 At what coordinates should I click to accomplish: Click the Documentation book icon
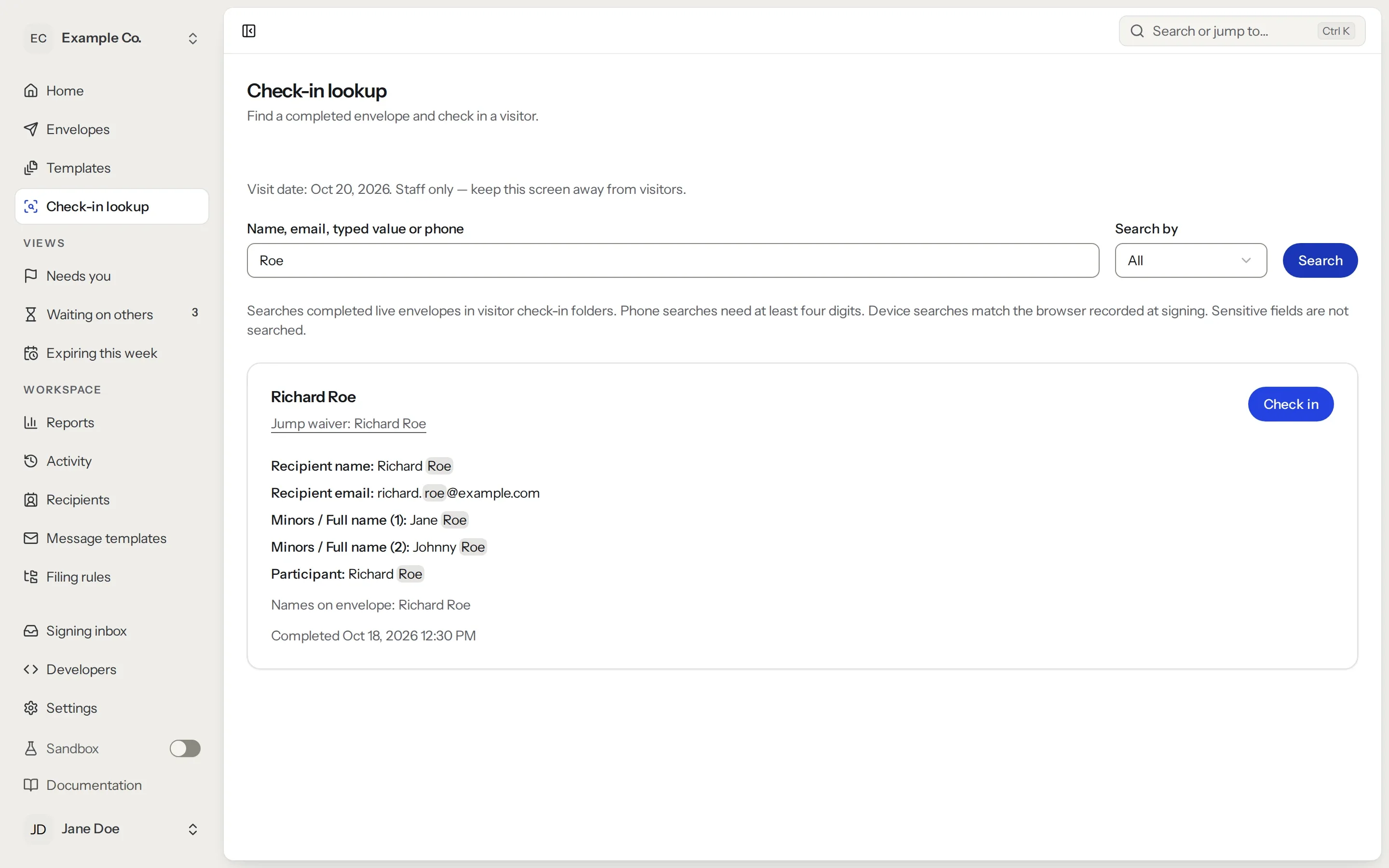[x=31, y=785]
